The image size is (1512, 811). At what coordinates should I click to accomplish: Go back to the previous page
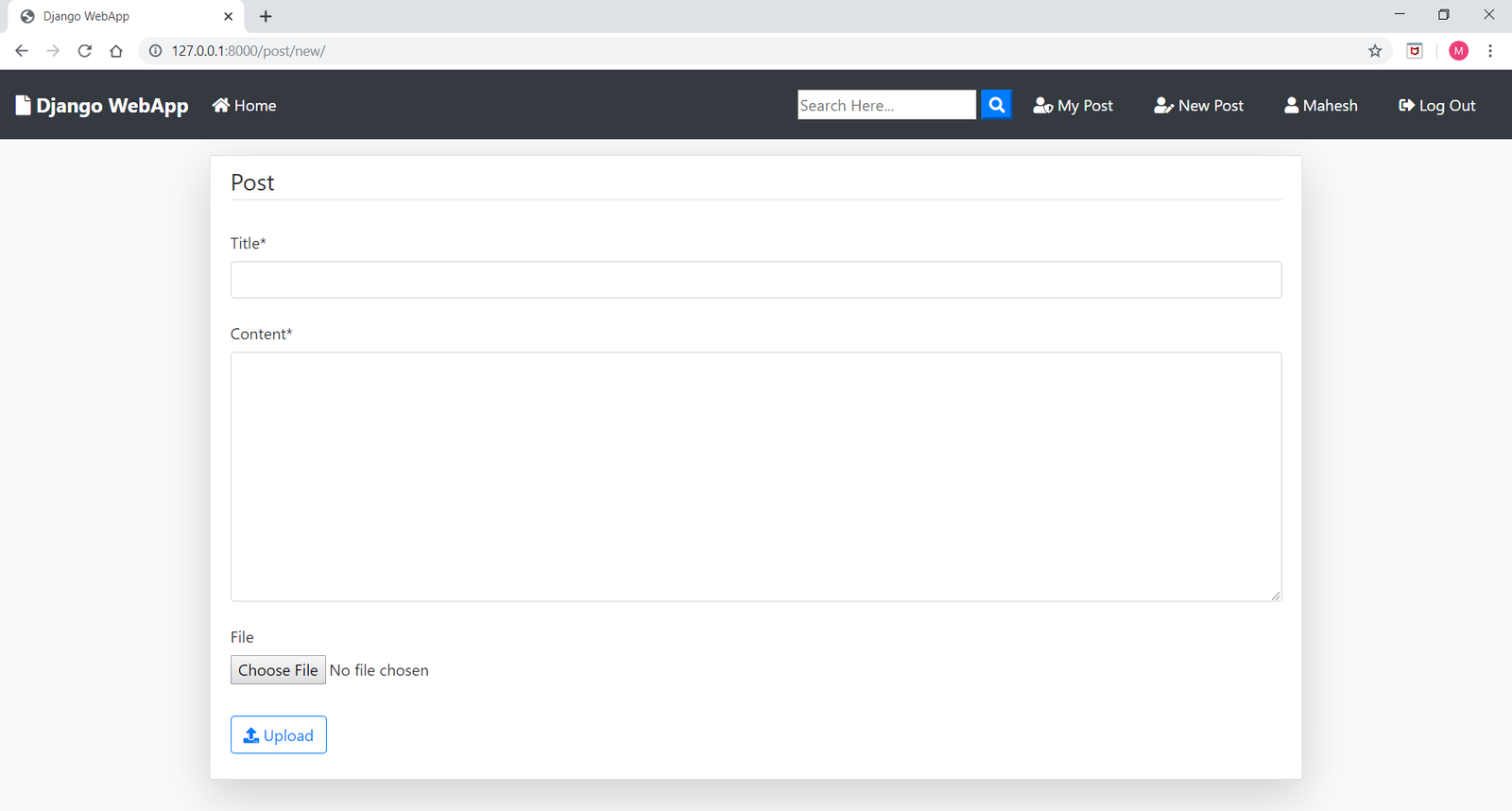click(x=22, y=51)
